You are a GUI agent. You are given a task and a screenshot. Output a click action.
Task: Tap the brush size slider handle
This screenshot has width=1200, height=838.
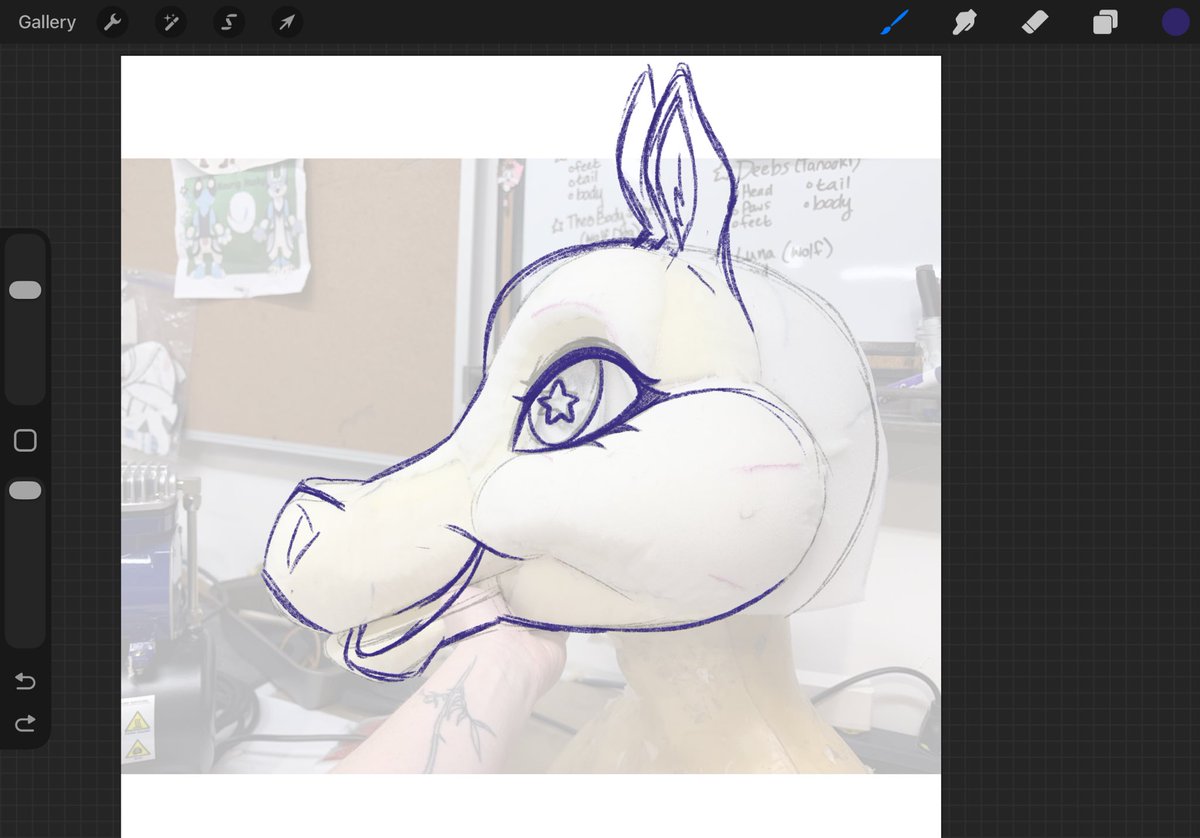(25, 290)
